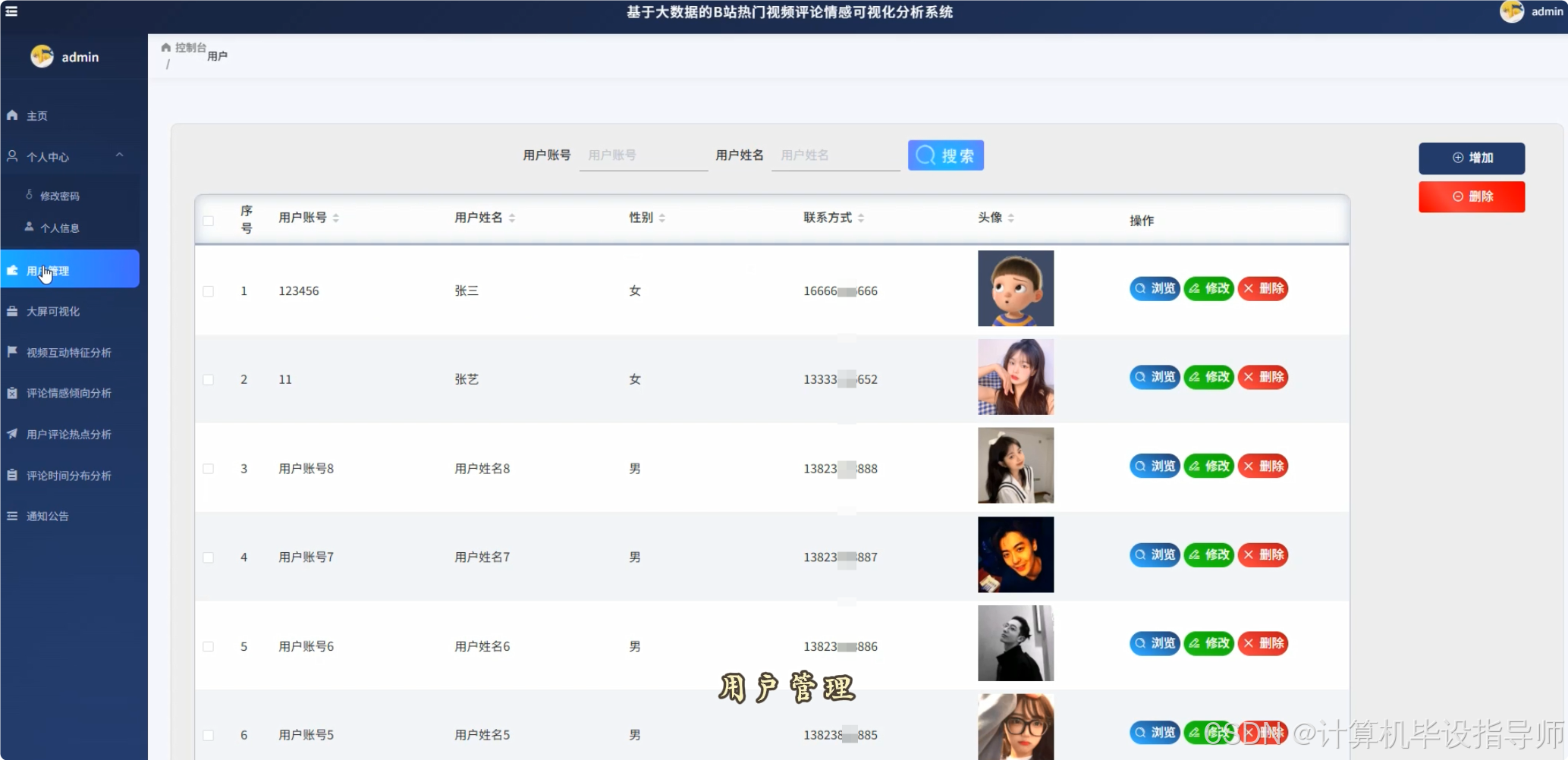Image resolution: width=1568 pixels, height=760 pixels.
Task: Select the 视频互动特征分析 flag icon
Action: [11, 352]
